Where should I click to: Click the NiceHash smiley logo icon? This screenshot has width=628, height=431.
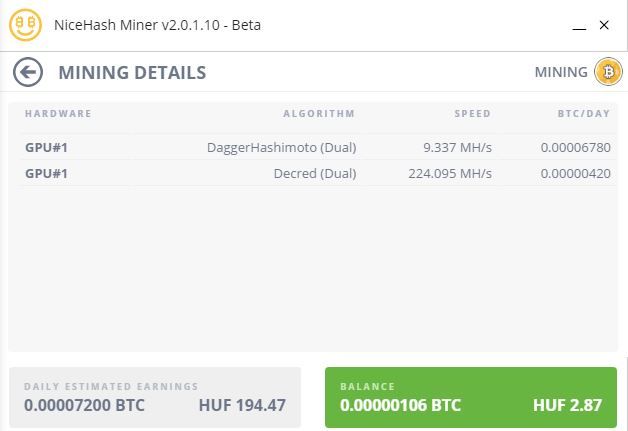[25, 25]
